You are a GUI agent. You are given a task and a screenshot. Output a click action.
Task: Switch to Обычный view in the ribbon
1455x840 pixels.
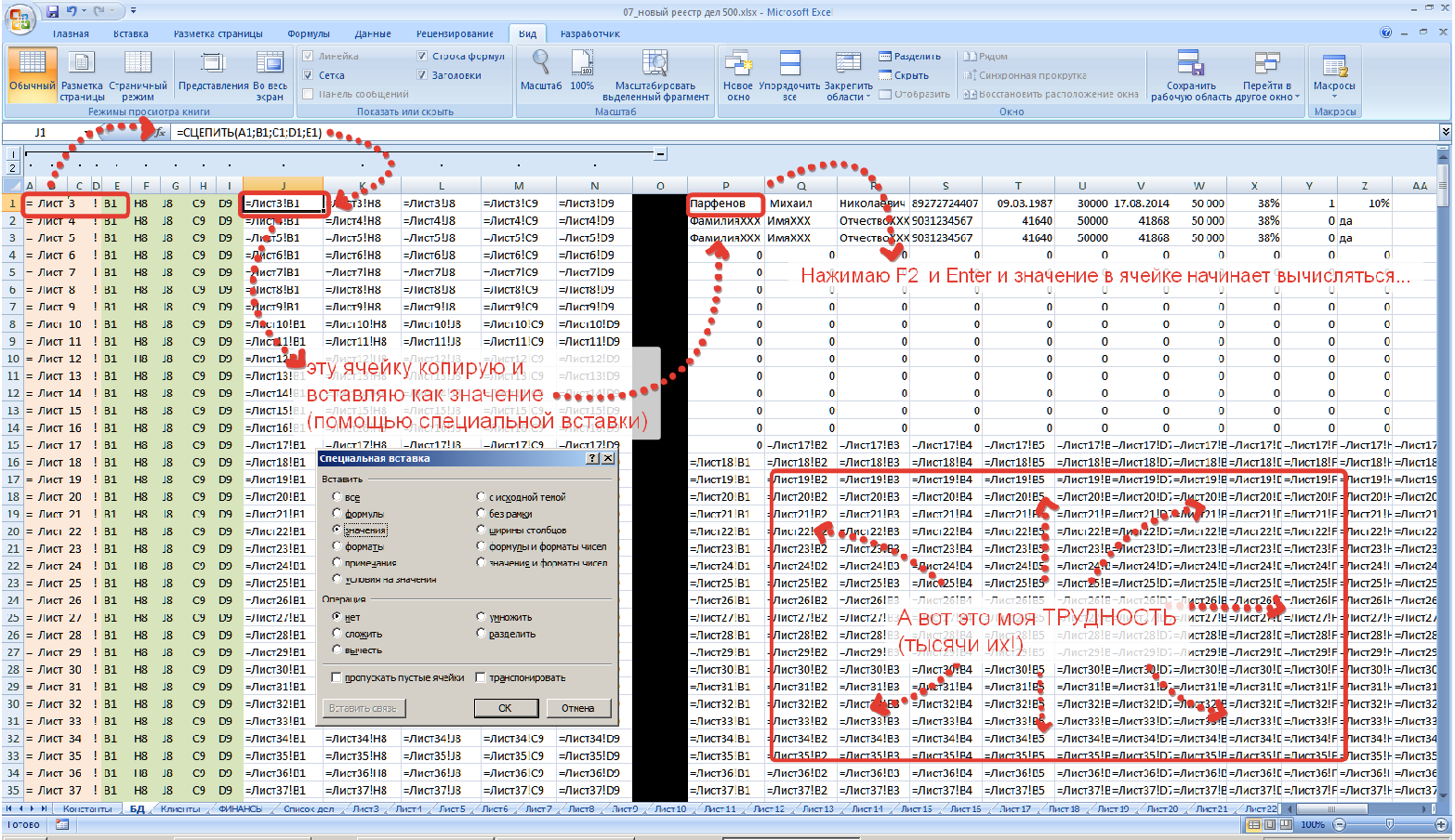click(x=33, y=74)
